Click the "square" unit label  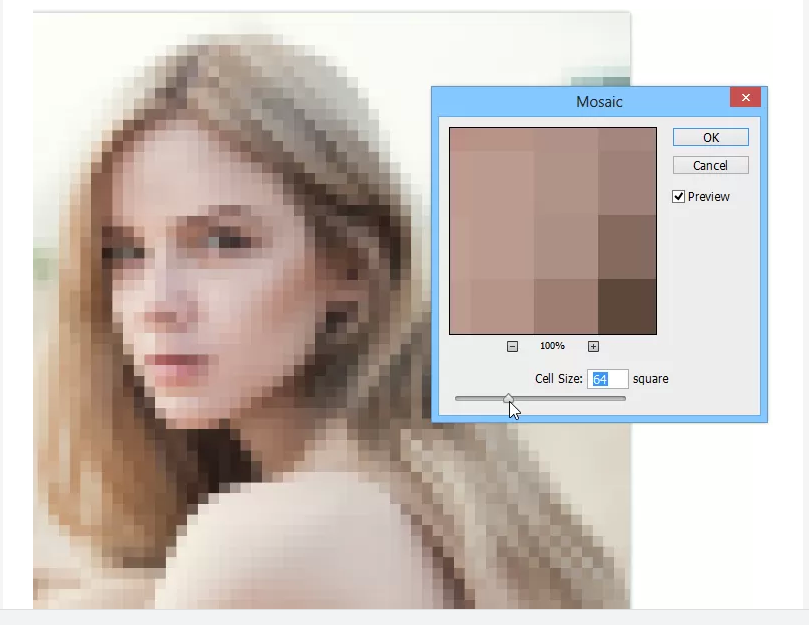click(650, 379)
